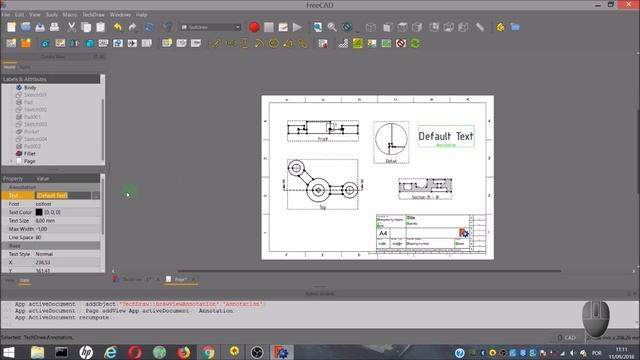This screenshot has height=360, width=640.
Task: Open the Edit menu
Action: click(x=19, y=15)
